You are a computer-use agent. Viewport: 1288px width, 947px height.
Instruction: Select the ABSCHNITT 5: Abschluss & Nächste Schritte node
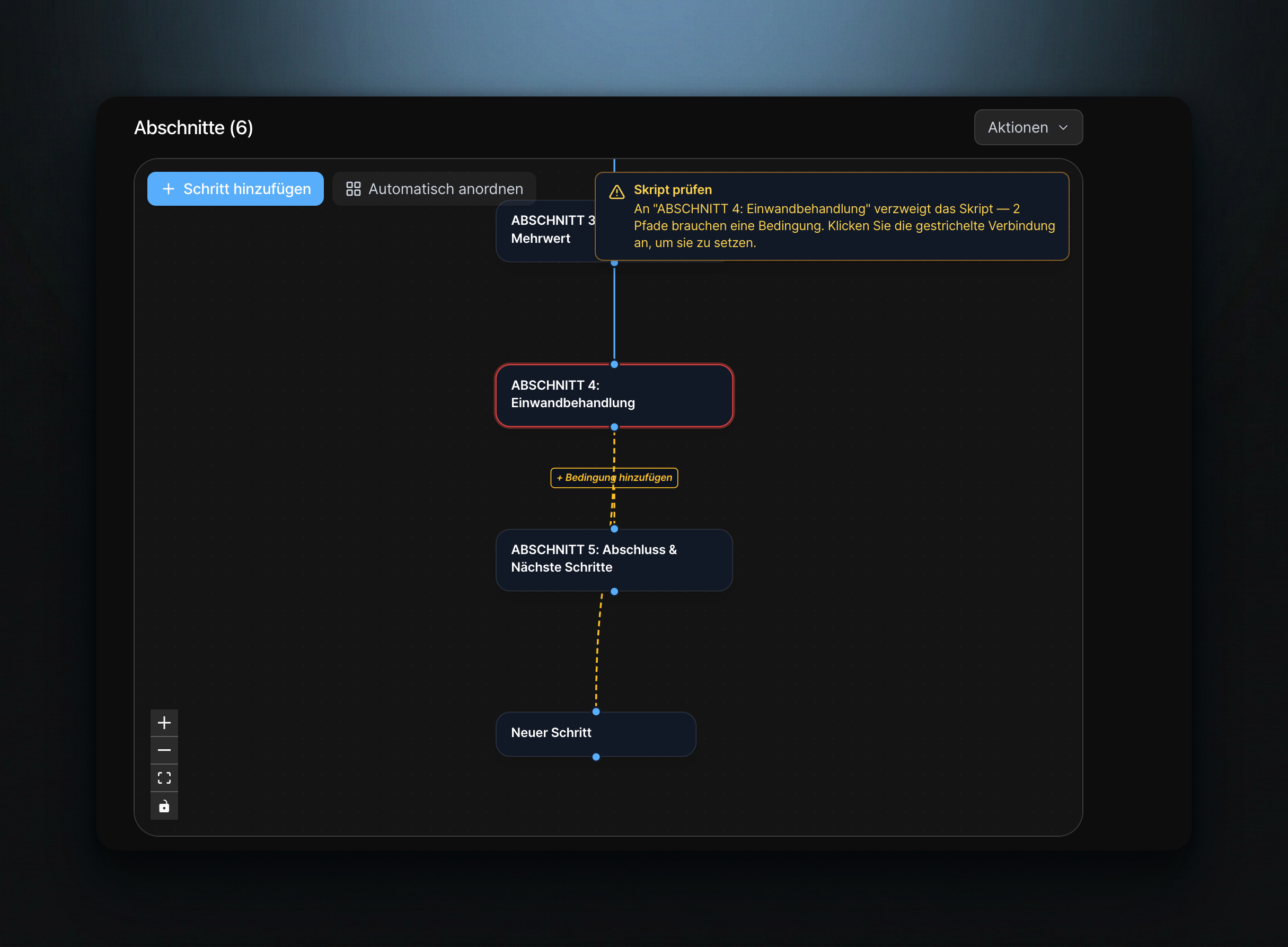(614, 560)
